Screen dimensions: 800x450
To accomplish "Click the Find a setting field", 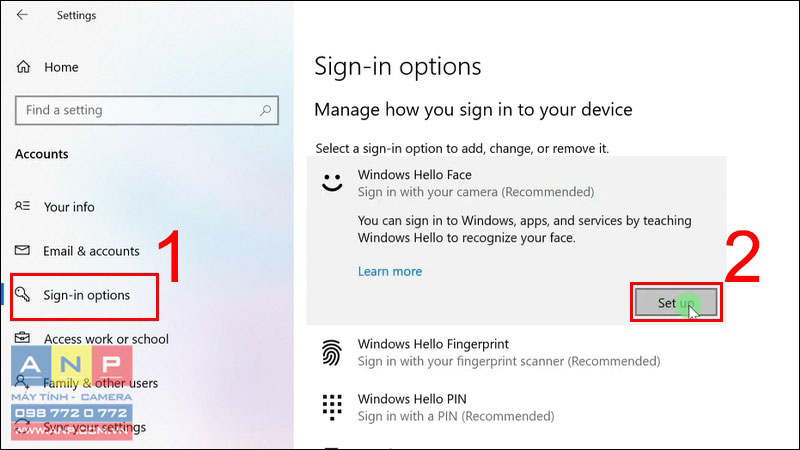I will click(147, 110).
